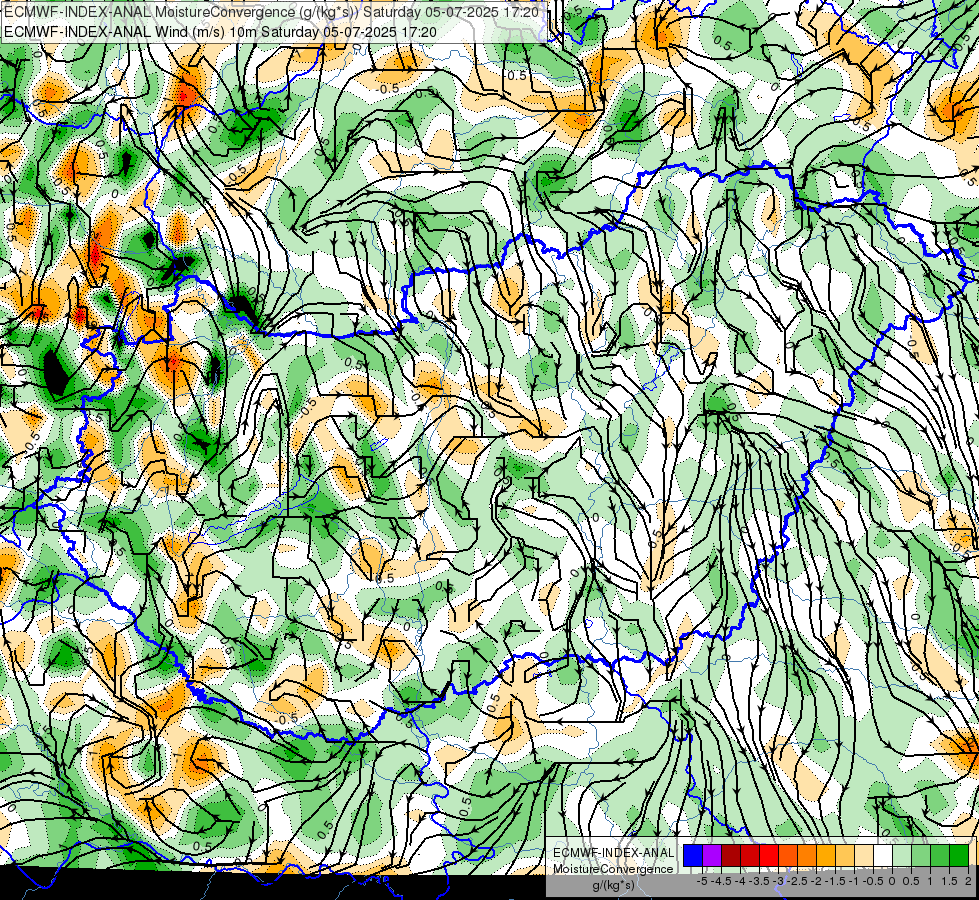The height and width of the screenshot is (900, 979).
Task: Click the white legend swatch
Action: tap(882, 855)
